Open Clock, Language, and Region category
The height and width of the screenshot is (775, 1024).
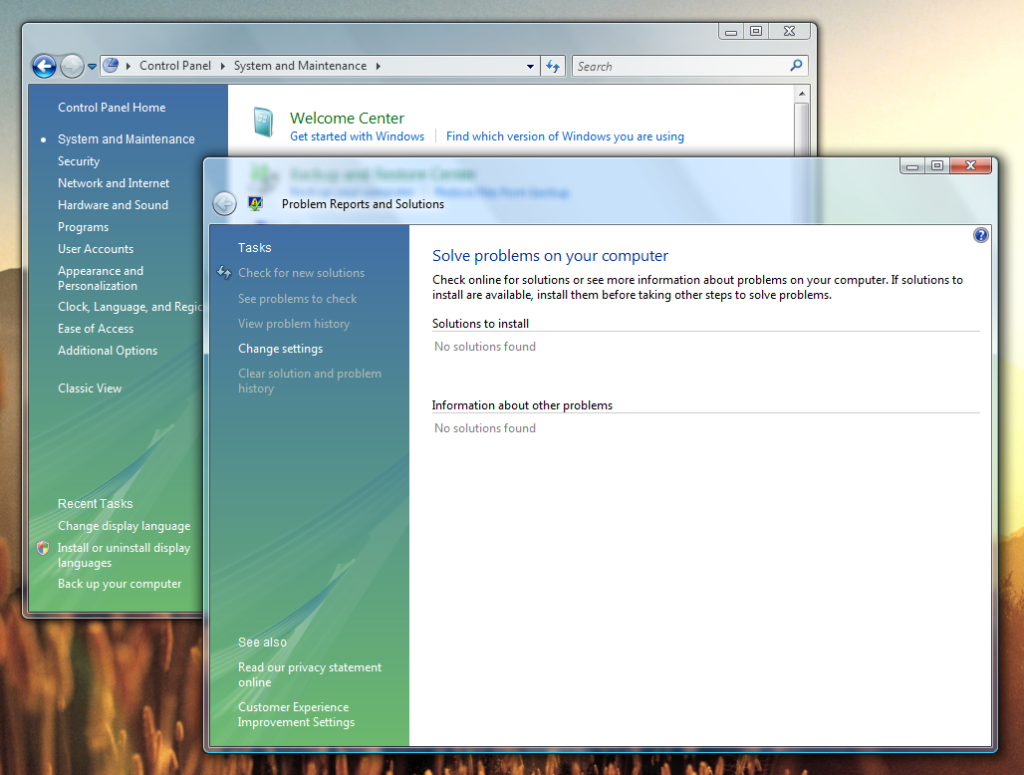tap(130, 307)
